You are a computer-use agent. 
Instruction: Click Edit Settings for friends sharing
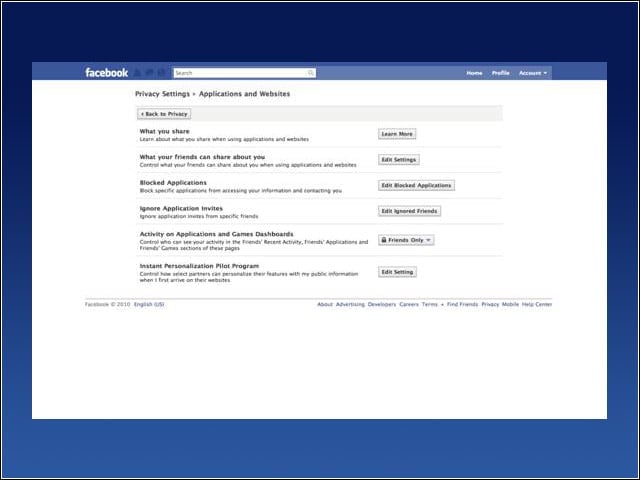pyautogui.click(x=398, y=160)
